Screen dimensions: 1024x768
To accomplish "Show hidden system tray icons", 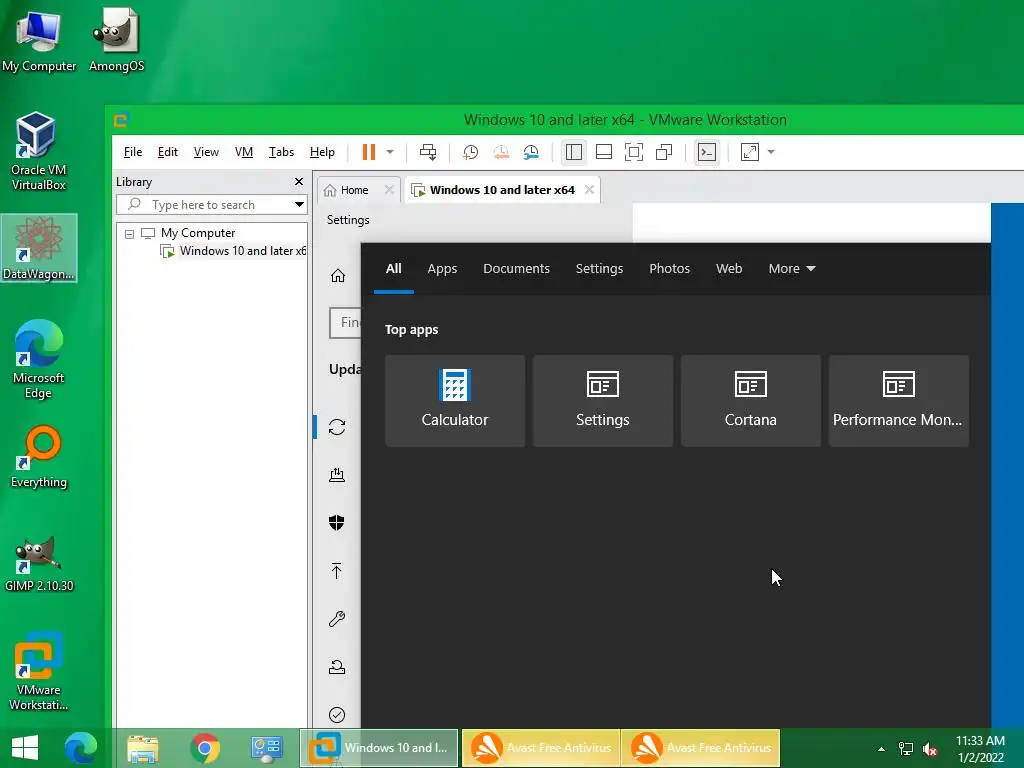I will click(881, 748).
